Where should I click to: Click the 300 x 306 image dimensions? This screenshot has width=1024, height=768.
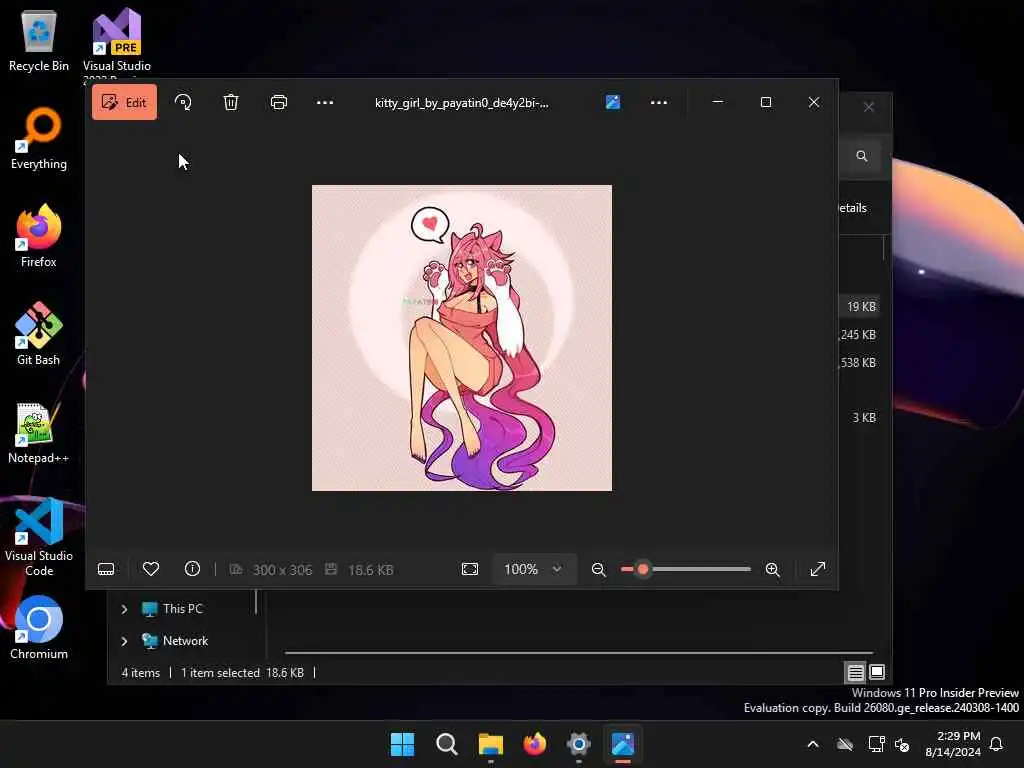[x=282, y=570]
